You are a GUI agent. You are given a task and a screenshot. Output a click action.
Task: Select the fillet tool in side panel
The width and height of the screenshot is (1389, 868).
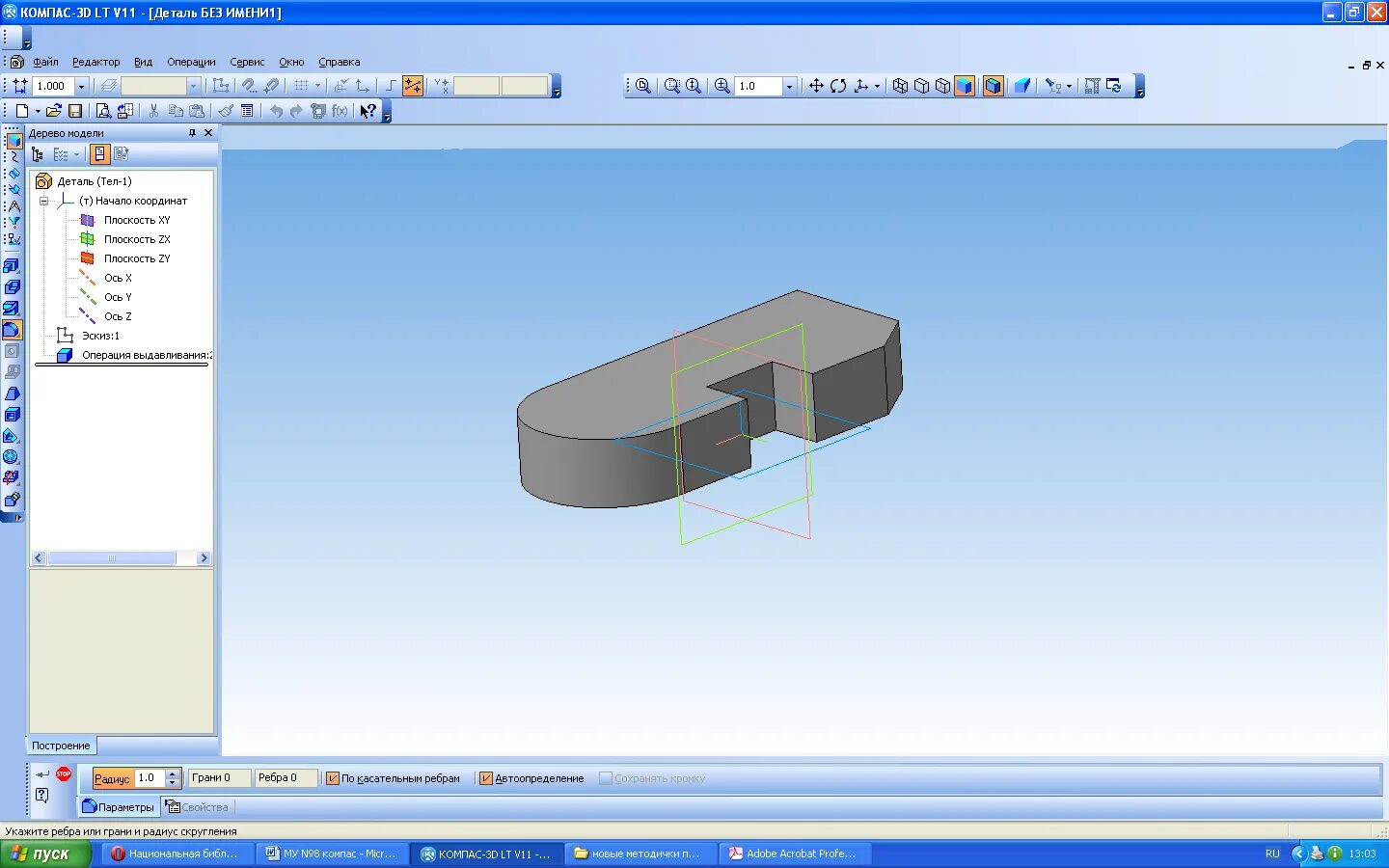click(12, 330)
